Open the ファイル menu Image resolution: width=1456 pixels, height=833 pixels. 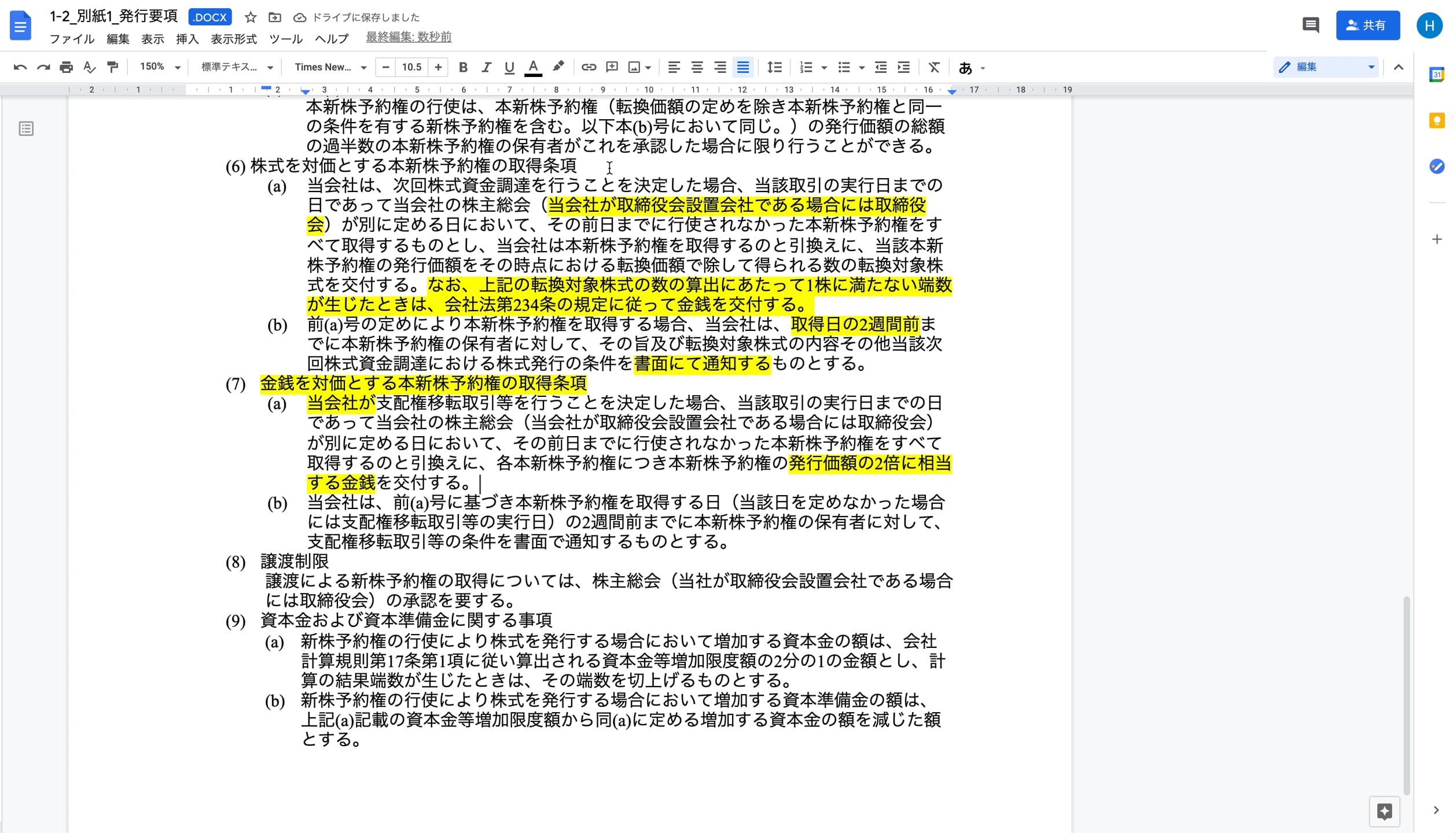click(x=72, y=39)
